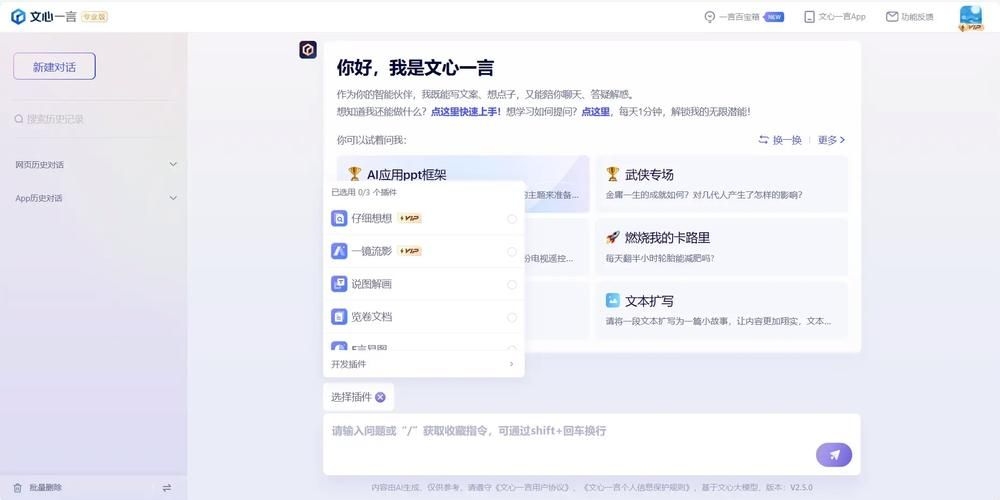Click 专业版 badge next to logo
The width and height of the screenshot is (1000, 500).
(x=94, y=17)
